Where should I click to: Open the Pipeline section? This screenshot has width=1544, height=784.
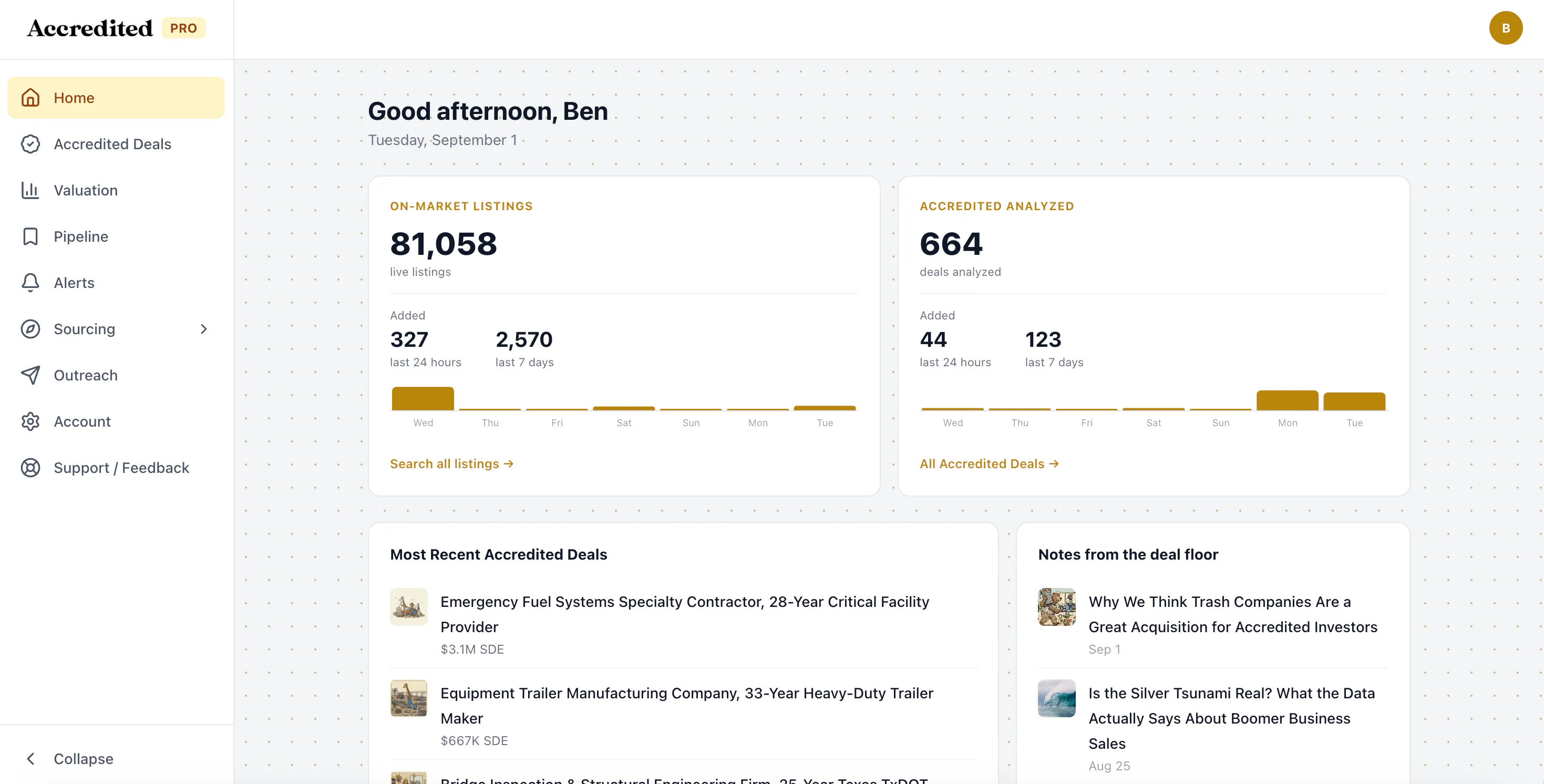coord(116,236)
